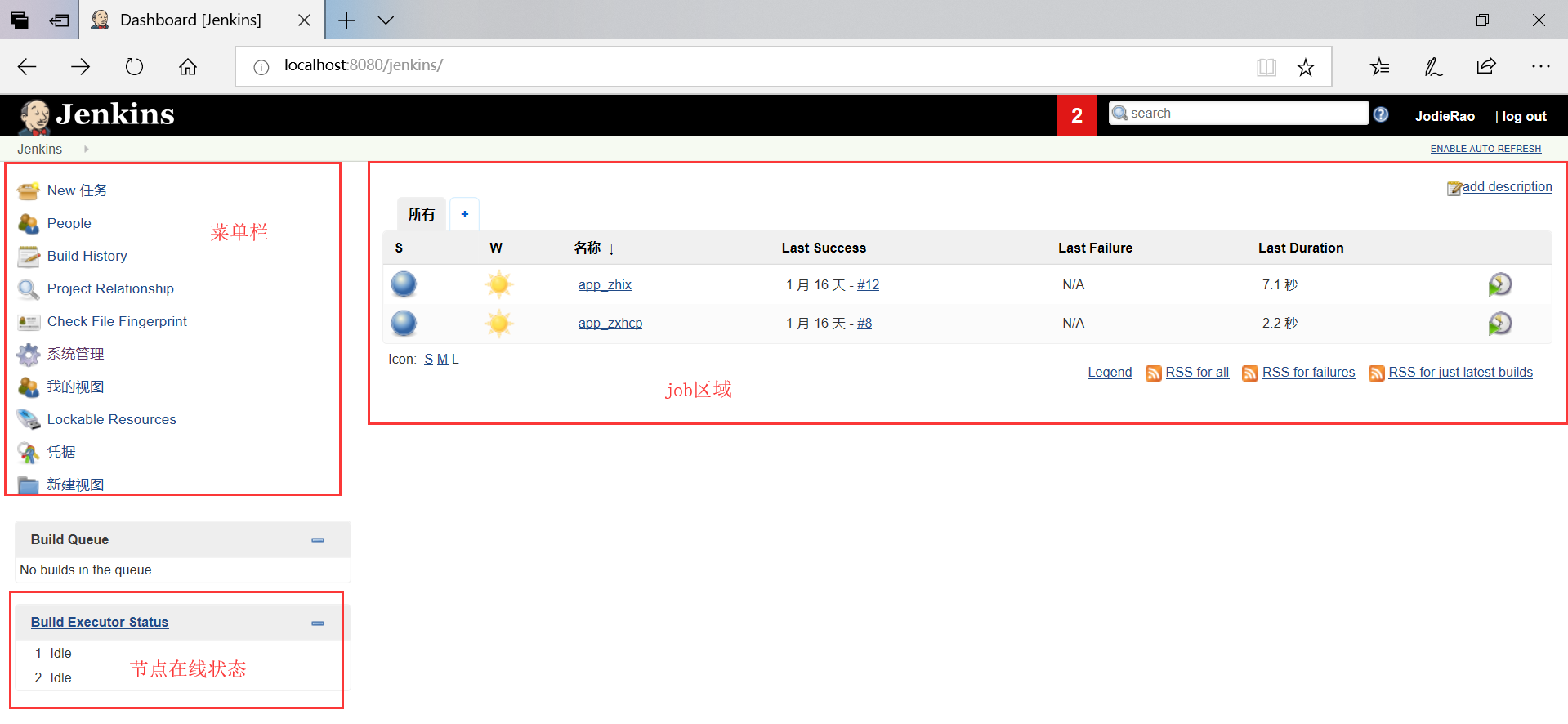
Task: Open the Build Executor Status link
Action: click(x=100, y=622)
